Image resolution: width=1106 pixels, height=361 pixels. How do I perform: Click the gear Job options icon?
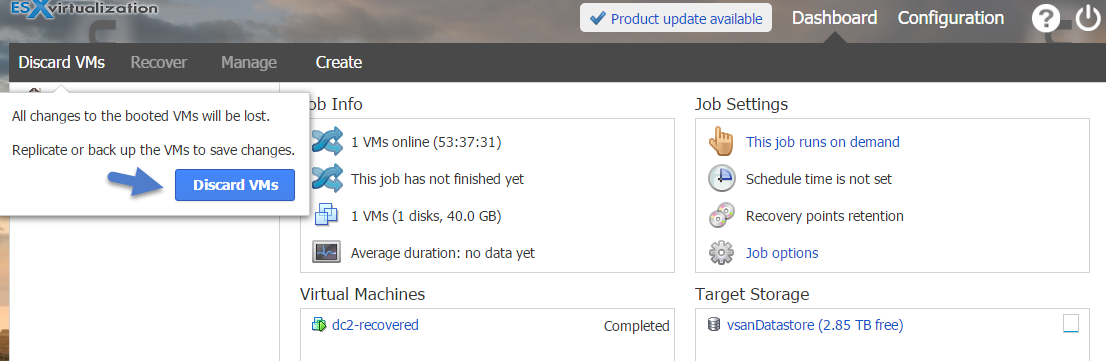pos(722,252)
